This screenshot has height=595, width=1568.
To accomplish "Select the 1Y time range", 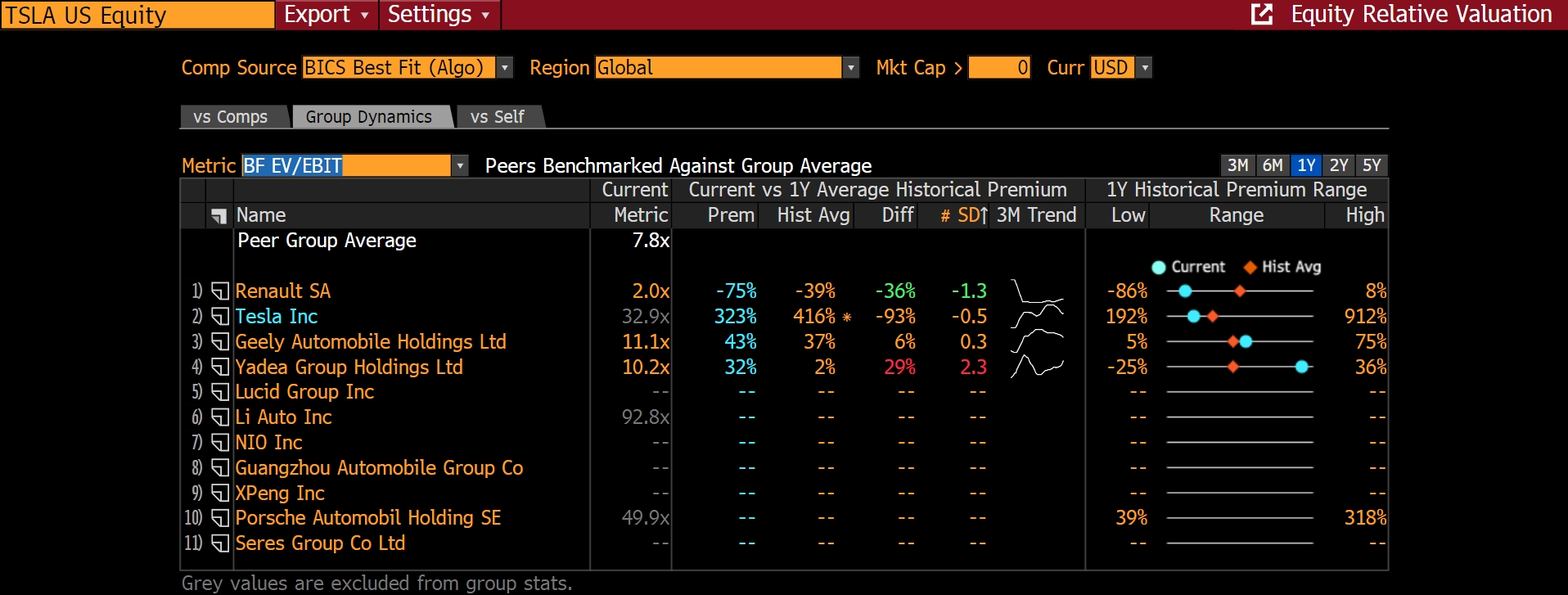I will tap(1306, 165).
